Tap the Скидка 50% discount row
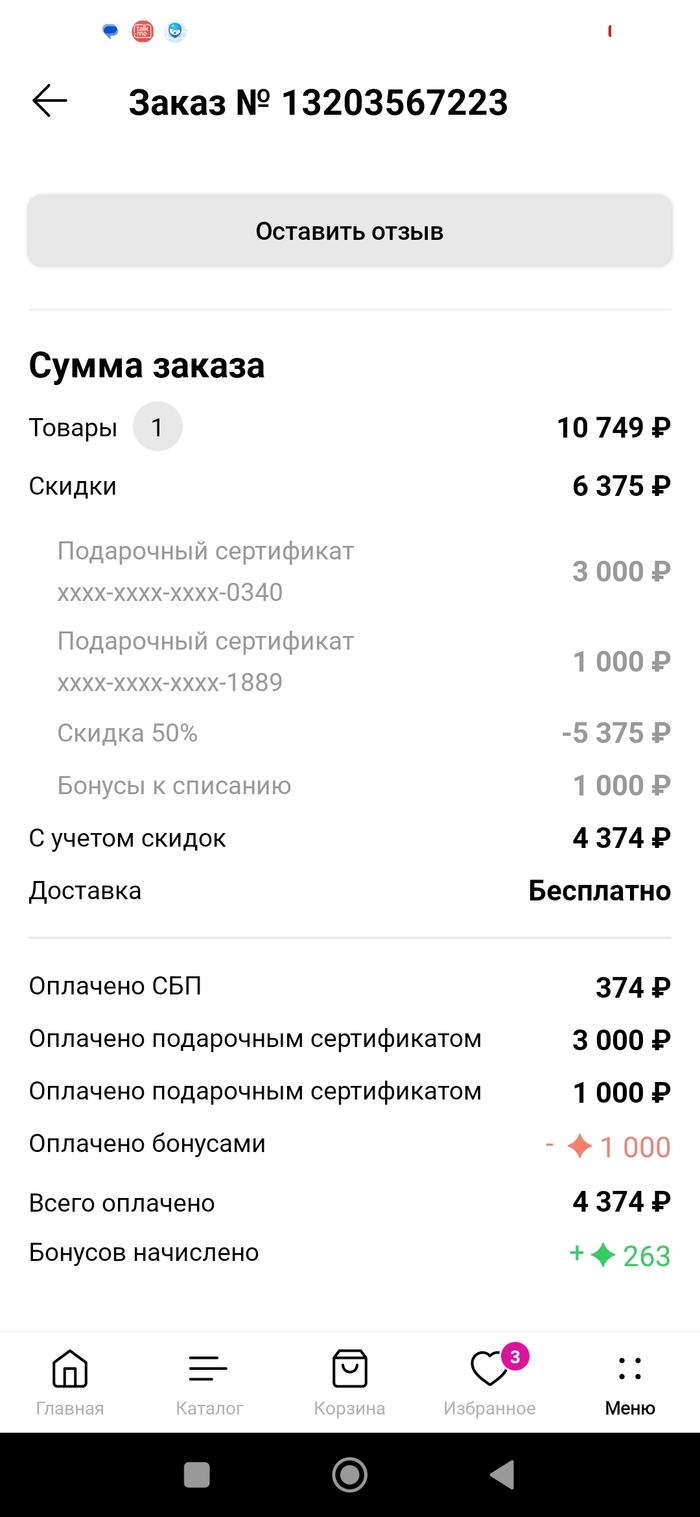Image resolution: width=700 pixels, height=1517 pixels. tap(128, 733)
